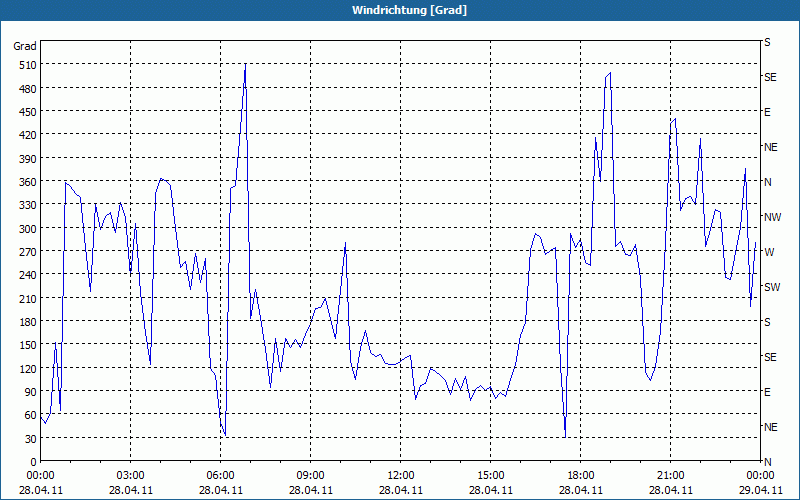
Task: Click the 15:00 time axis label
Action: tap(490, 476)
